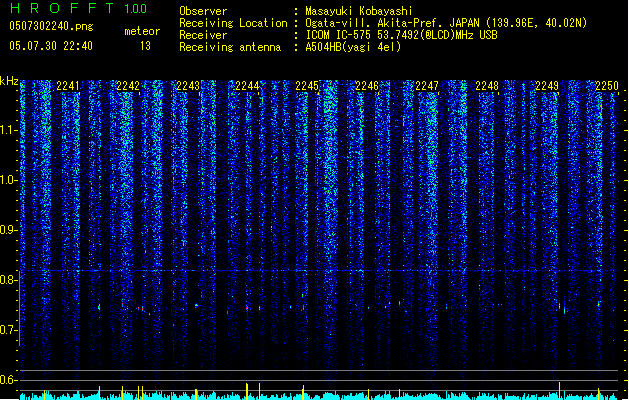Click the 2250 time marker

click(x=607, y=86)
